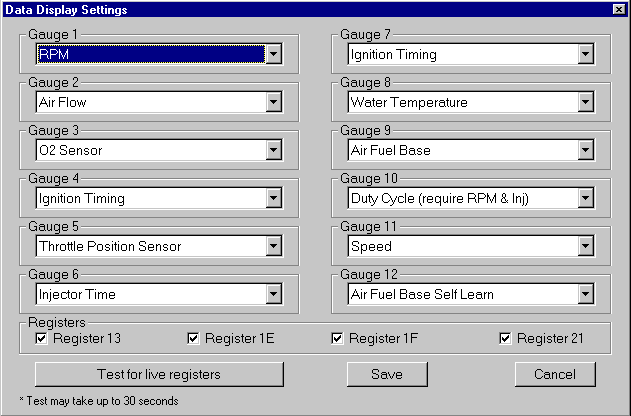Expand the Gauge 2 Air Flow dropdown
This screenshot has width=631, height=416.
pos(273,103)
